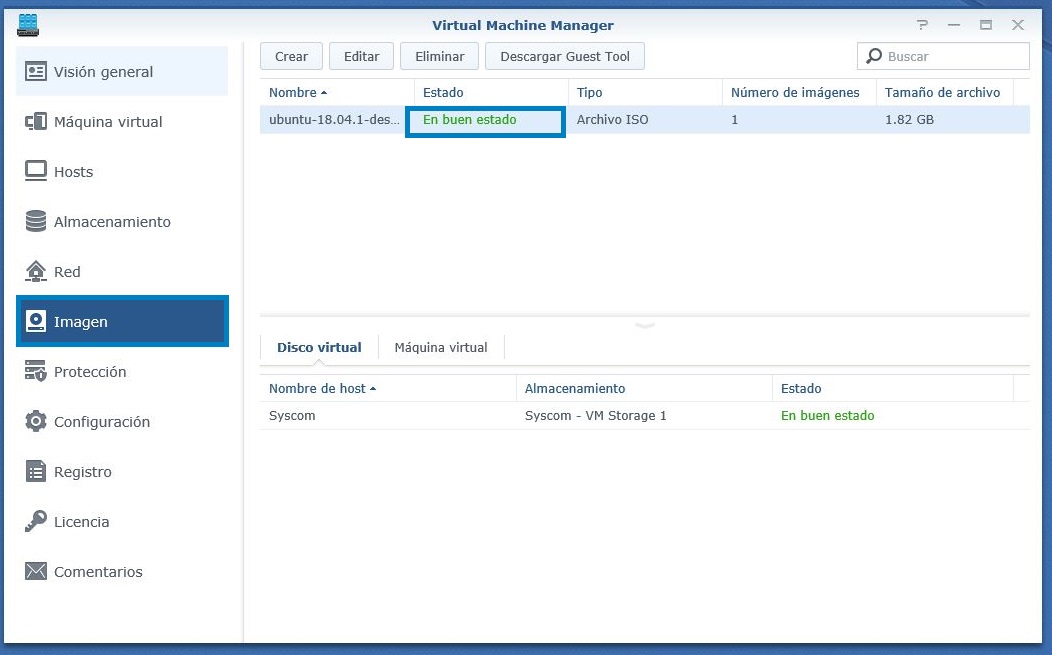Open the help question mark icon
1052x655 pixels.
[x=923, y=25]
